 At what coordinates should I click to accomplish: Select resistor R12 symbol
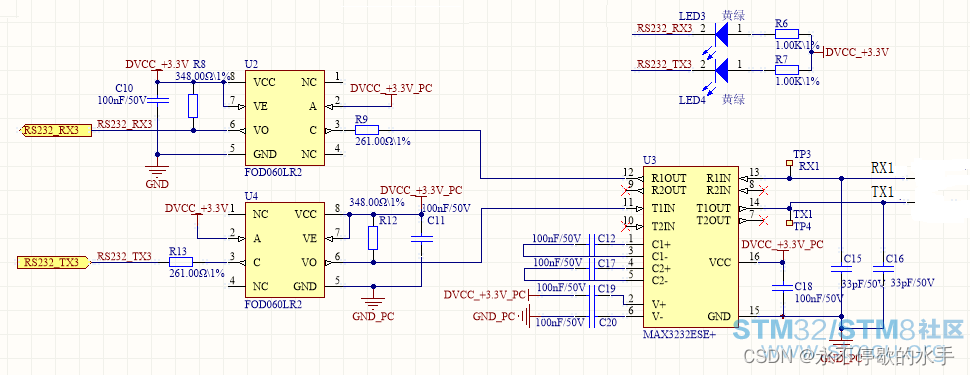click(x=372, y=238)
